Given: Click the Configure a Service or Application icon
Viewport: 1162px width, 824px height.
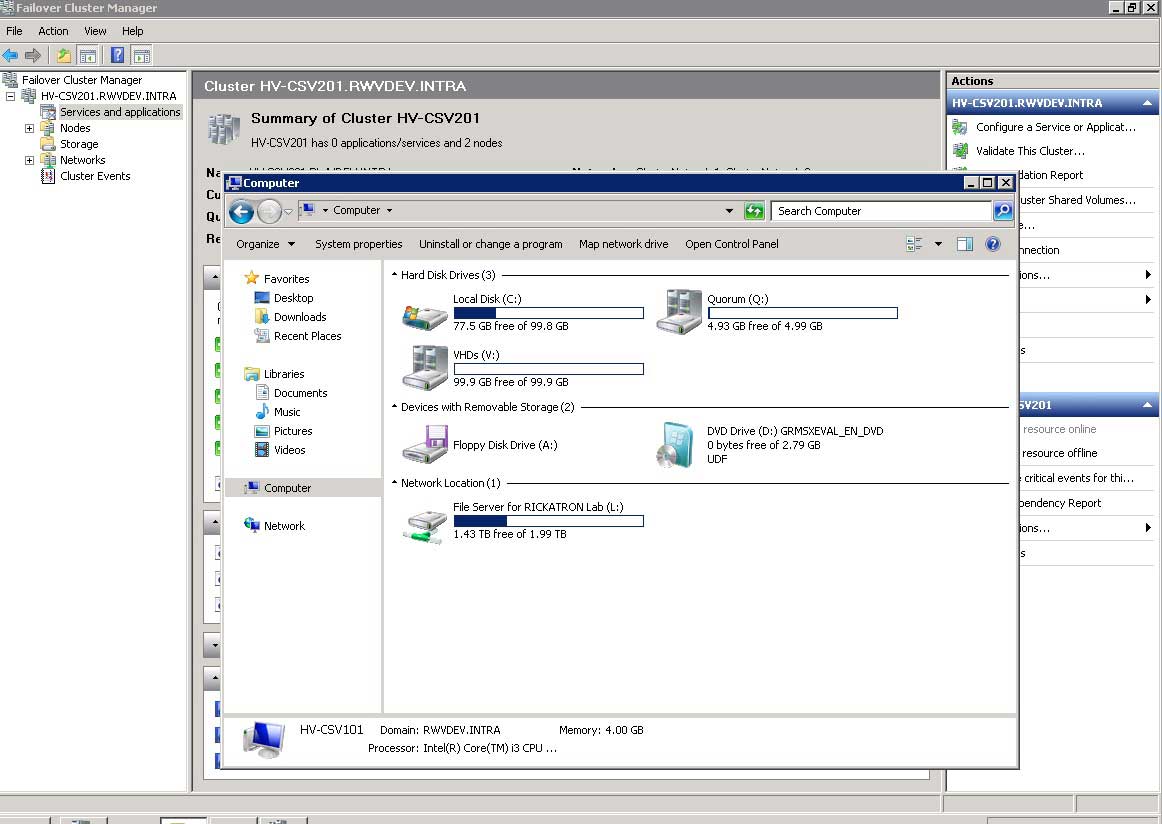Looking at the screenshot, I should point(960,127).
